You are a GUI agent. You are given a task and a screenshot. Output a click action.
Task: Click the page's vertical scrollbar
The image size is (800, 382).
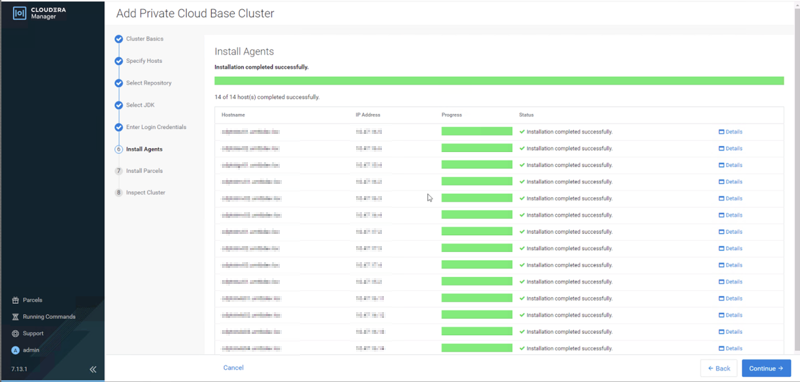(797, 179)
